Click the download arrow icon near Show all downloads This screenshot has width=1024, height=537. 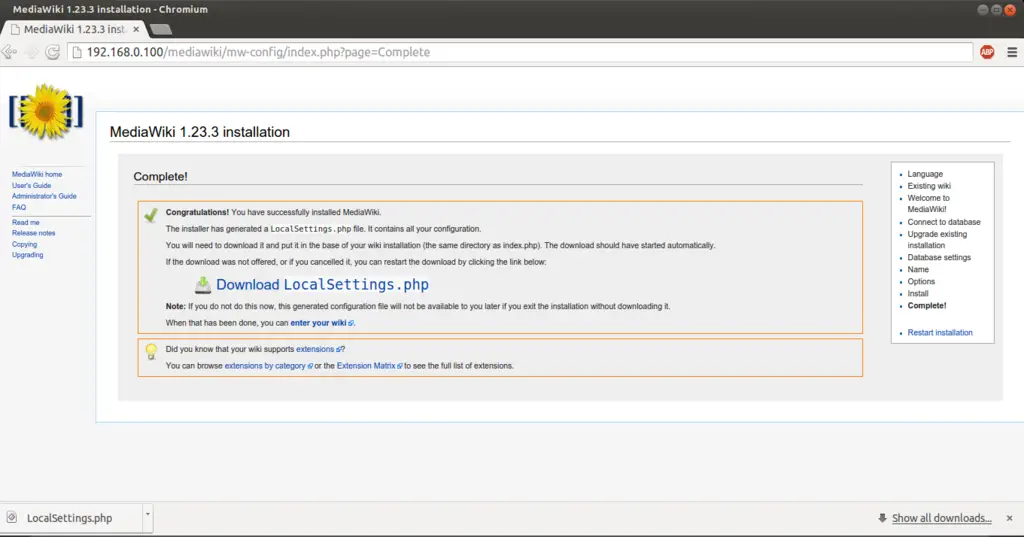882,518
